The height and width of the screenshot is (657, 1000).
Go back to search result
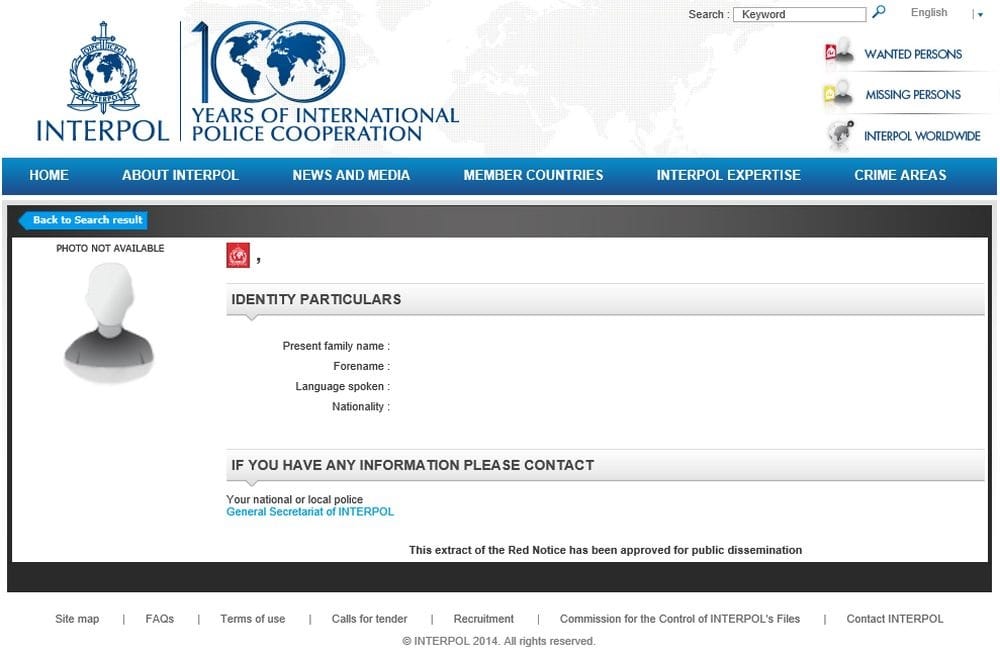[x=83, y=220]
